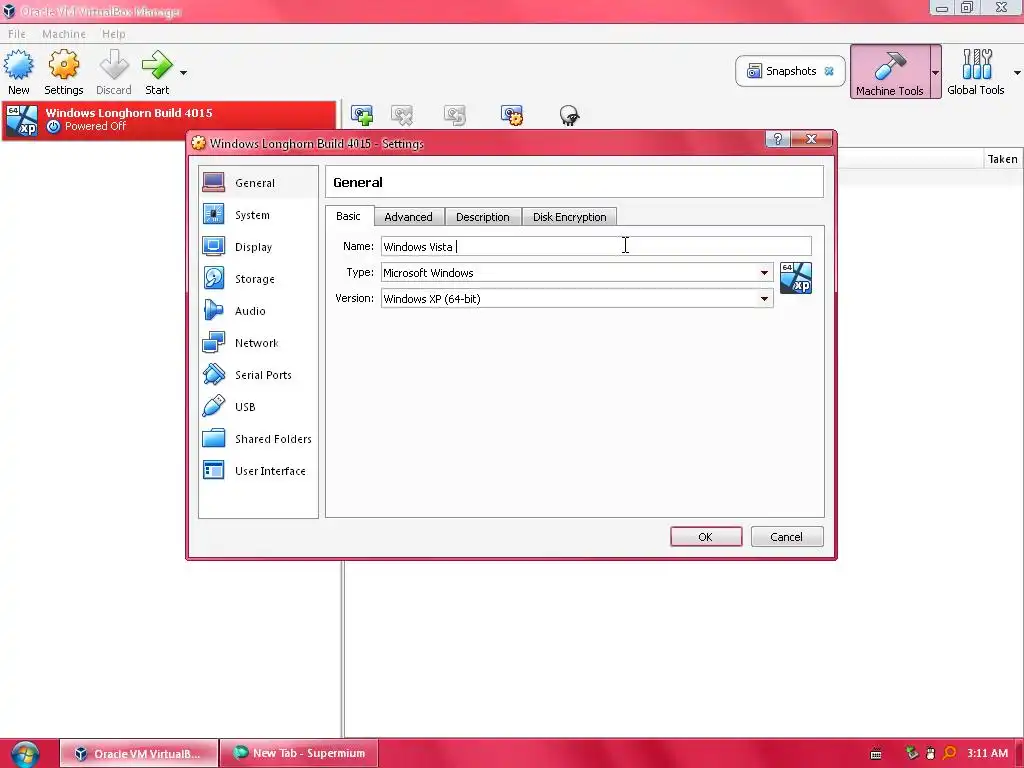Click the mouse tray icon
Viewport: 1024px width, 768px height.
[931, 754]
